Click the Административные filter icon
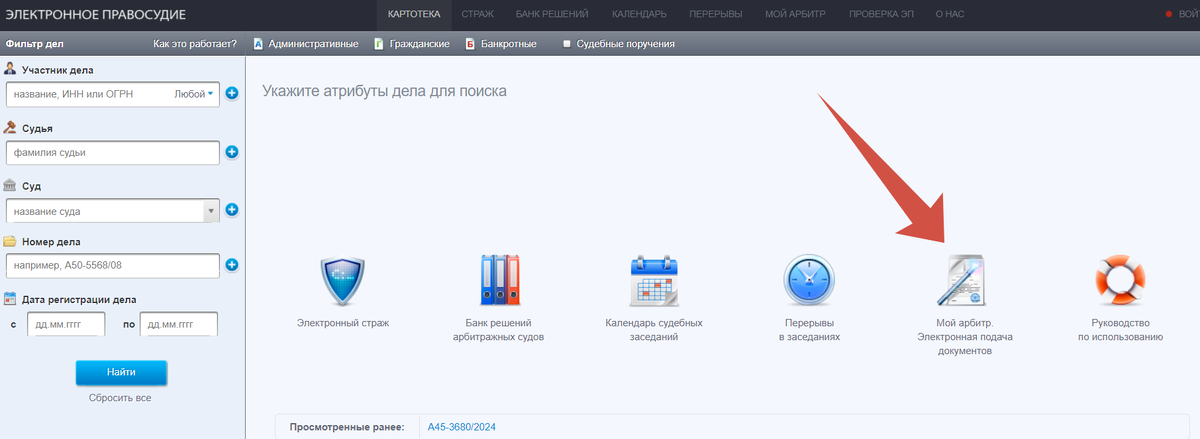Viewport: 1200px width, 439px height. click(x=258, y=44)
